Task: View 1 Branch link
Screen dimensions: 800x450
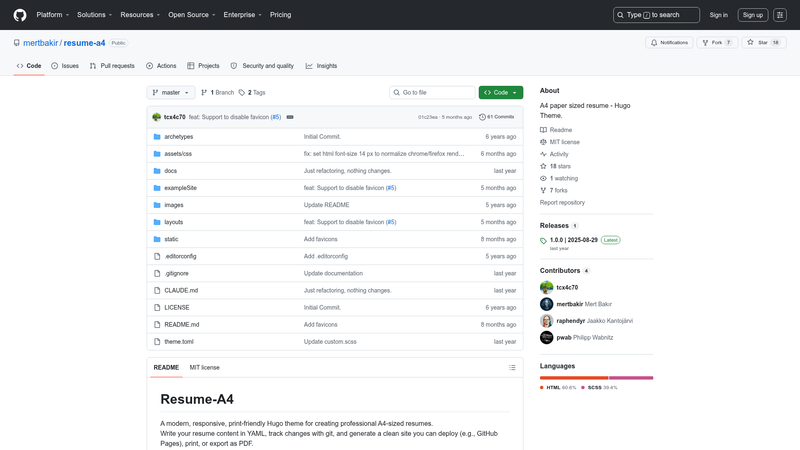Action: point(218,92)
